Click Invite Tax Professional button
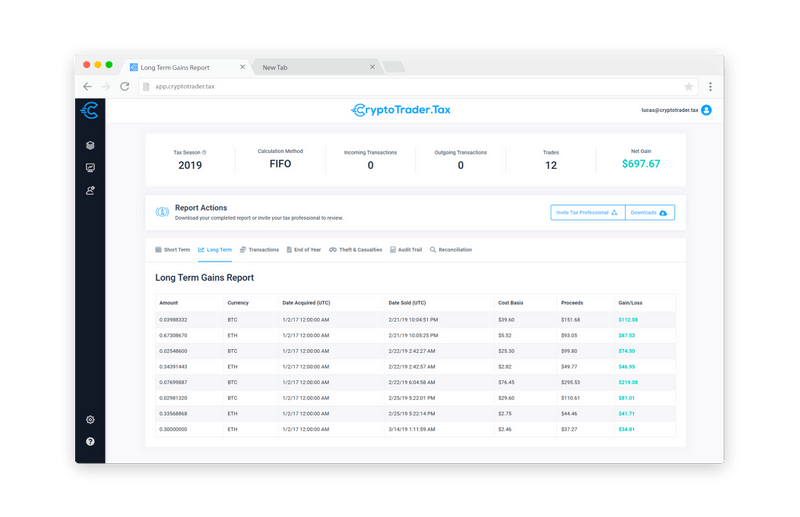This screenshot has width=800, height=517. click(x=588, y=213)
